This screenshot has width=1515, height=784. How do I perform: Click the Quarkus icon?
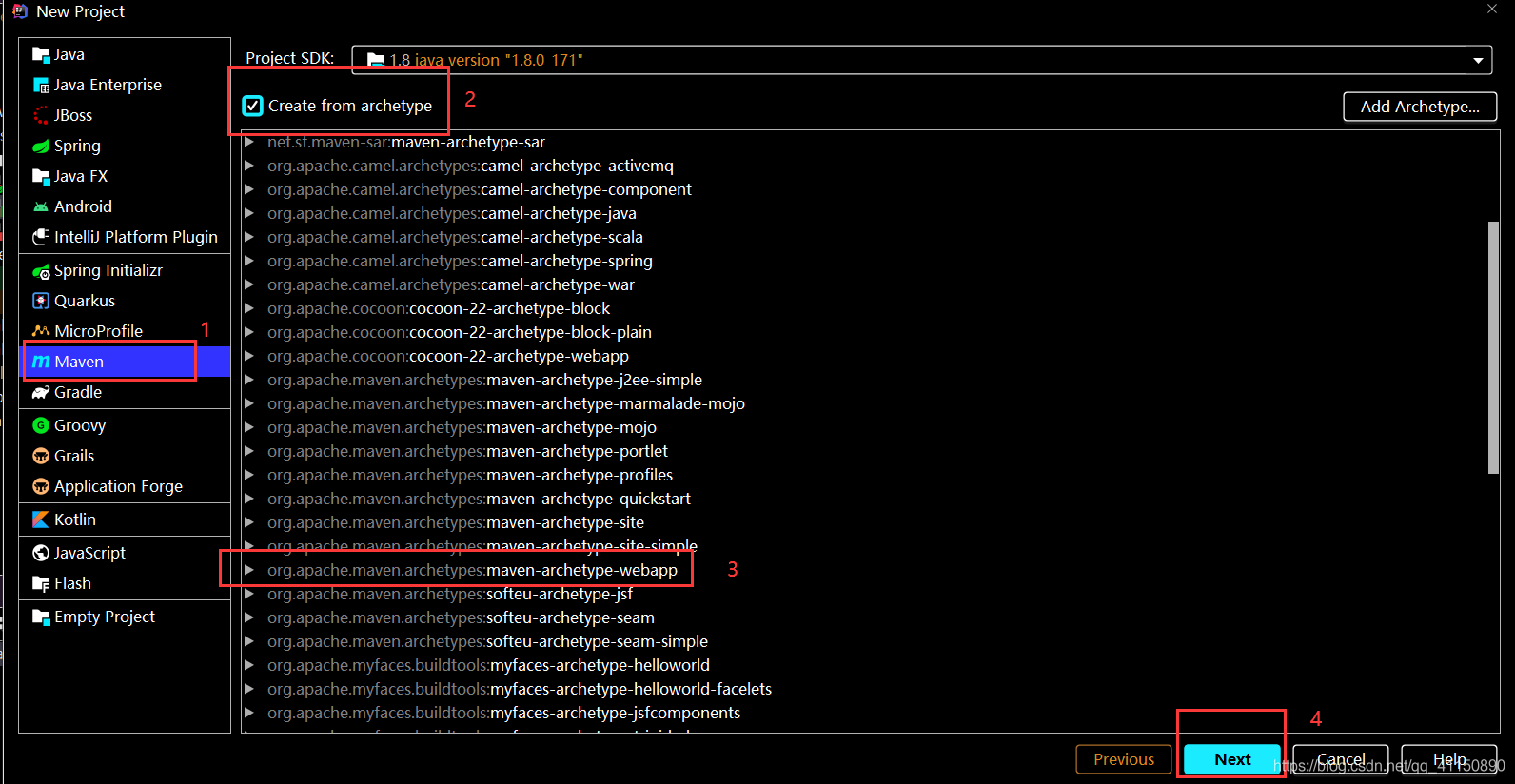pos(41,301)
